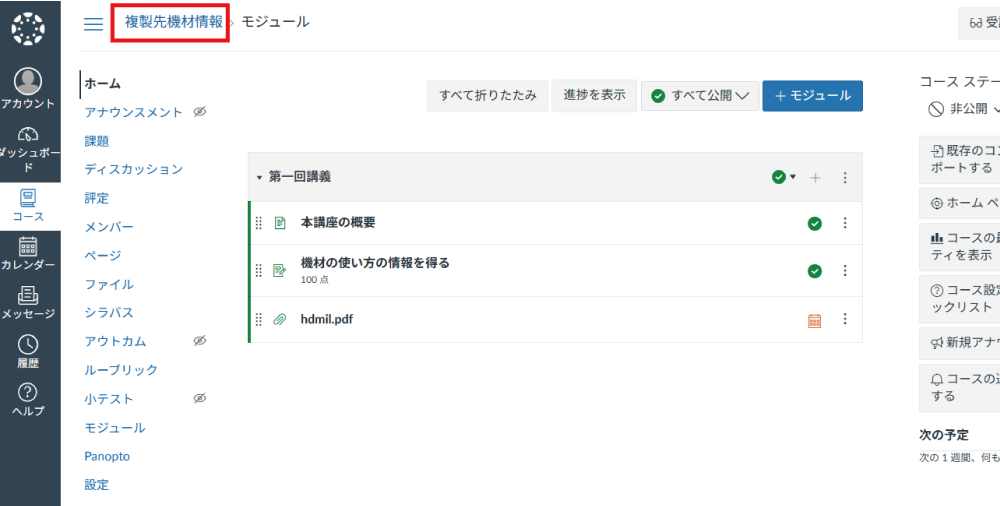
Task: Toggle published checkmark for 本講座の概要
Action: (x=814, y=223)
